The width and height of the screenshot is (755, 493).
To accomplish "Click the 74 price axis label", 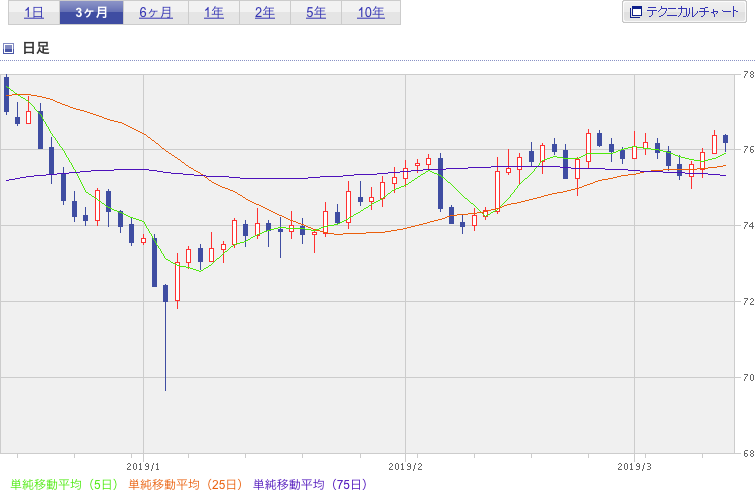I will 748,225.
